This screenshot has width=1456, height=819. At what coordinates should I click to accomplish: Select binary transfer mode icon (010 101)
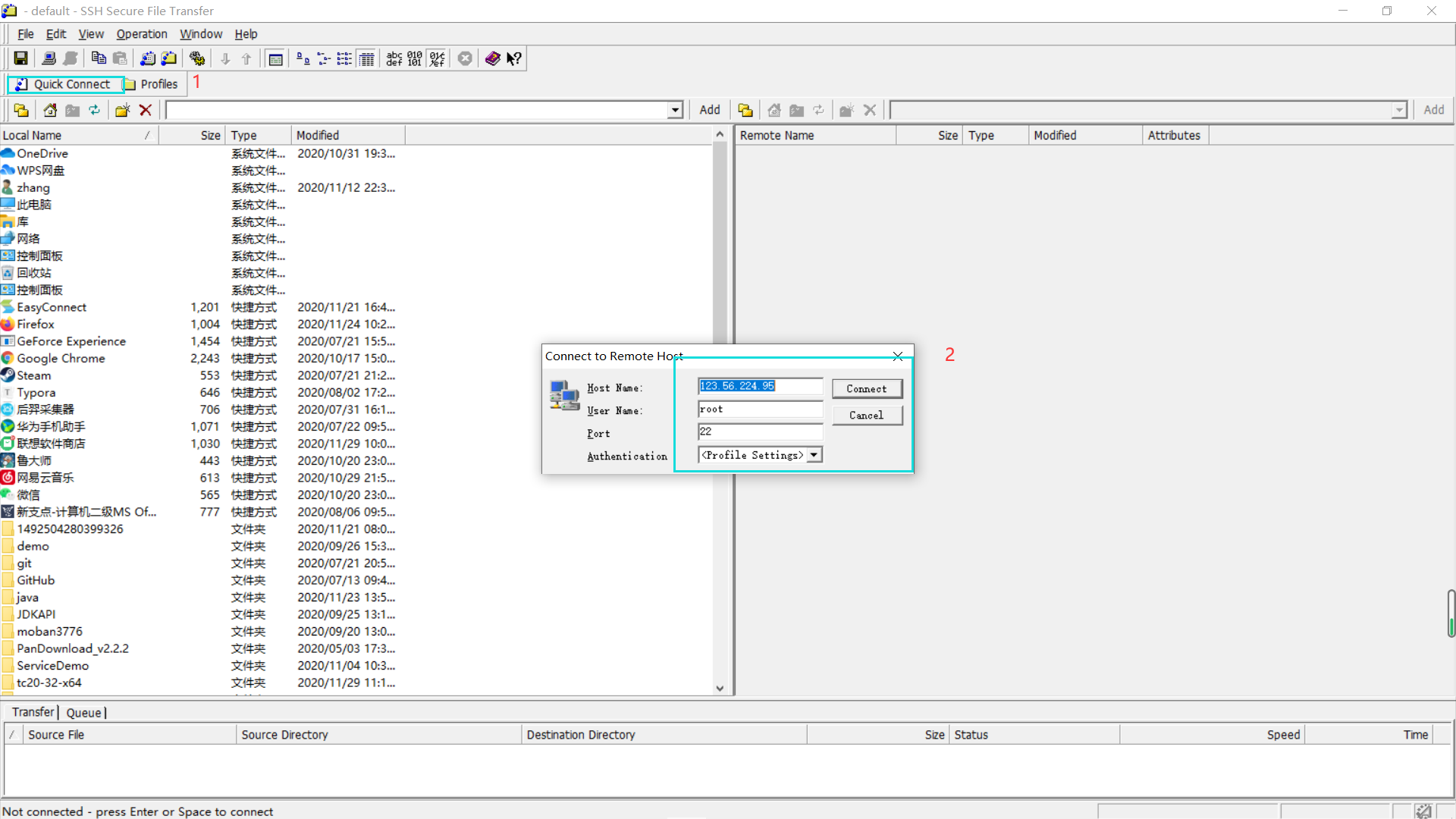[x=415, y=58]
